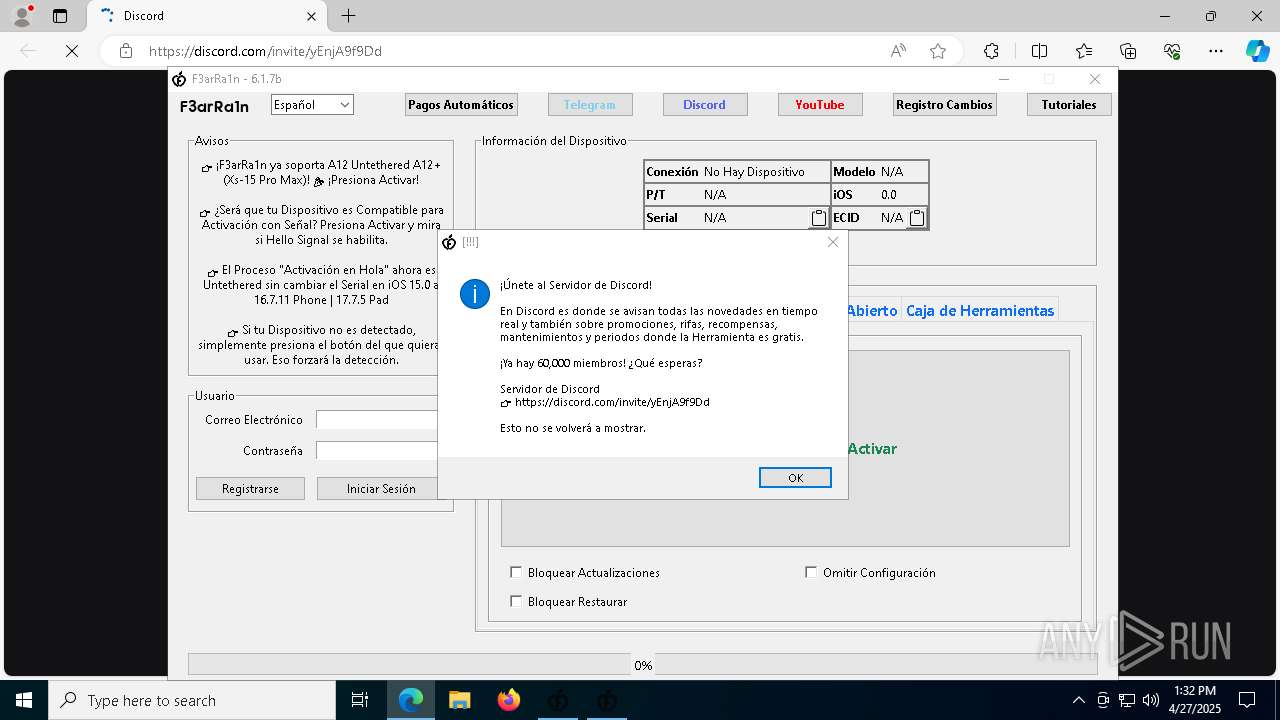Open the YouTube button

[819, 104]
